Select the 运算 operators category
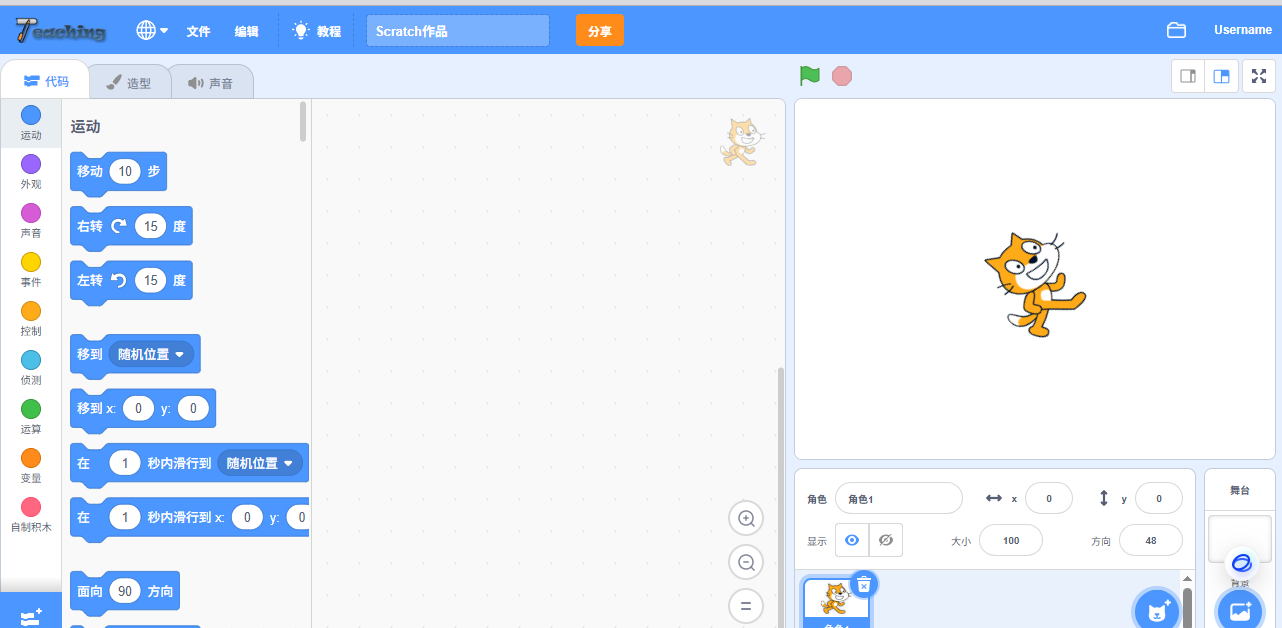This screenshot has width=1282, height=628. [x=31, y=417]
